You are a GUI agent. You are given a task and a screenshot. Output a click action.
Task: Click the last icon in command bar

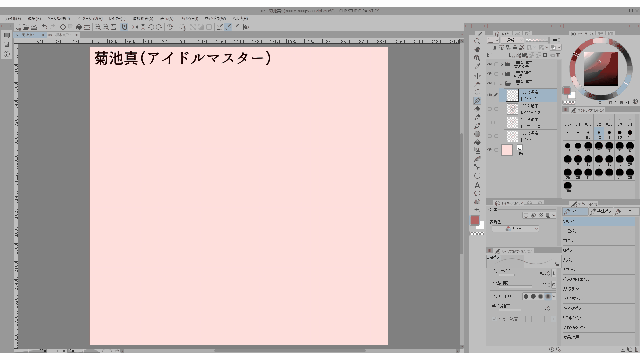(245, 27)
